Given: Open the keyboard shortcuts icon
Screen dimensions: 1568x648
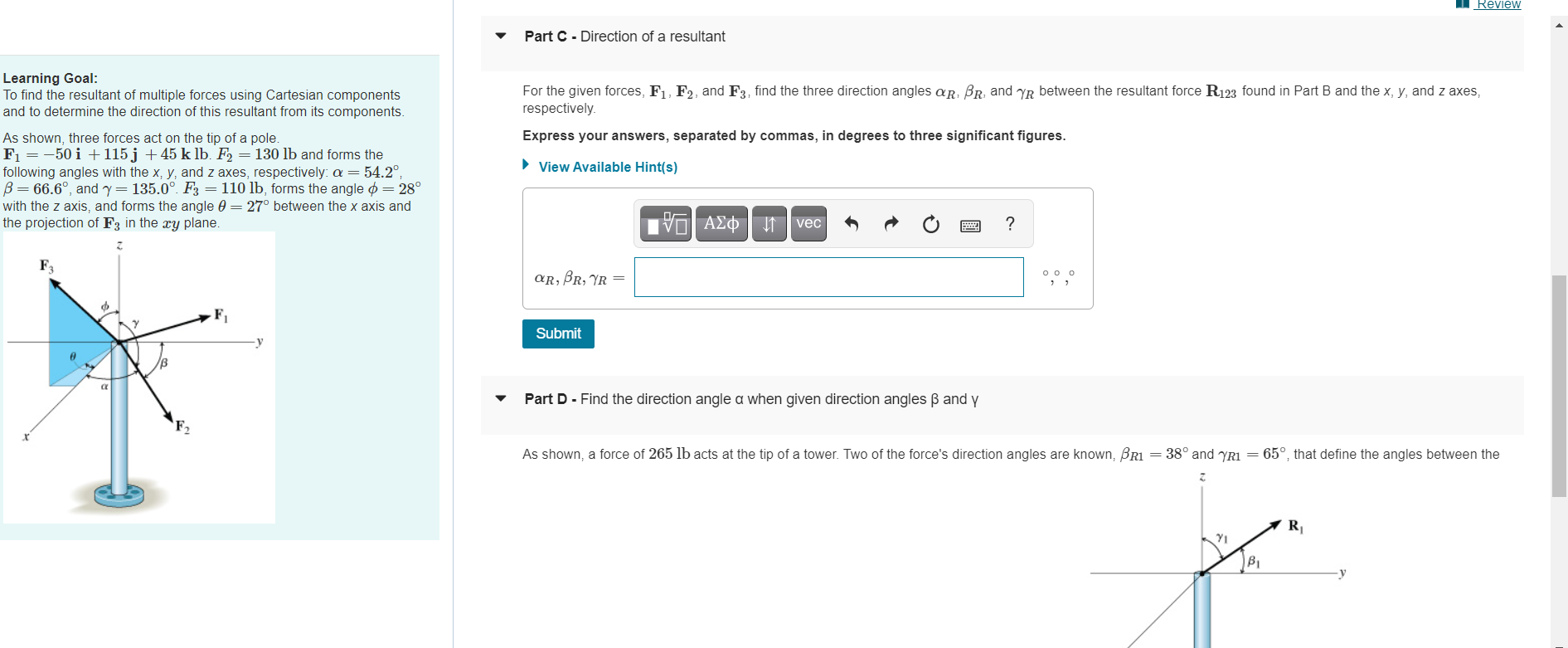Looking at the screenshot, I should [x=970, y=224].
